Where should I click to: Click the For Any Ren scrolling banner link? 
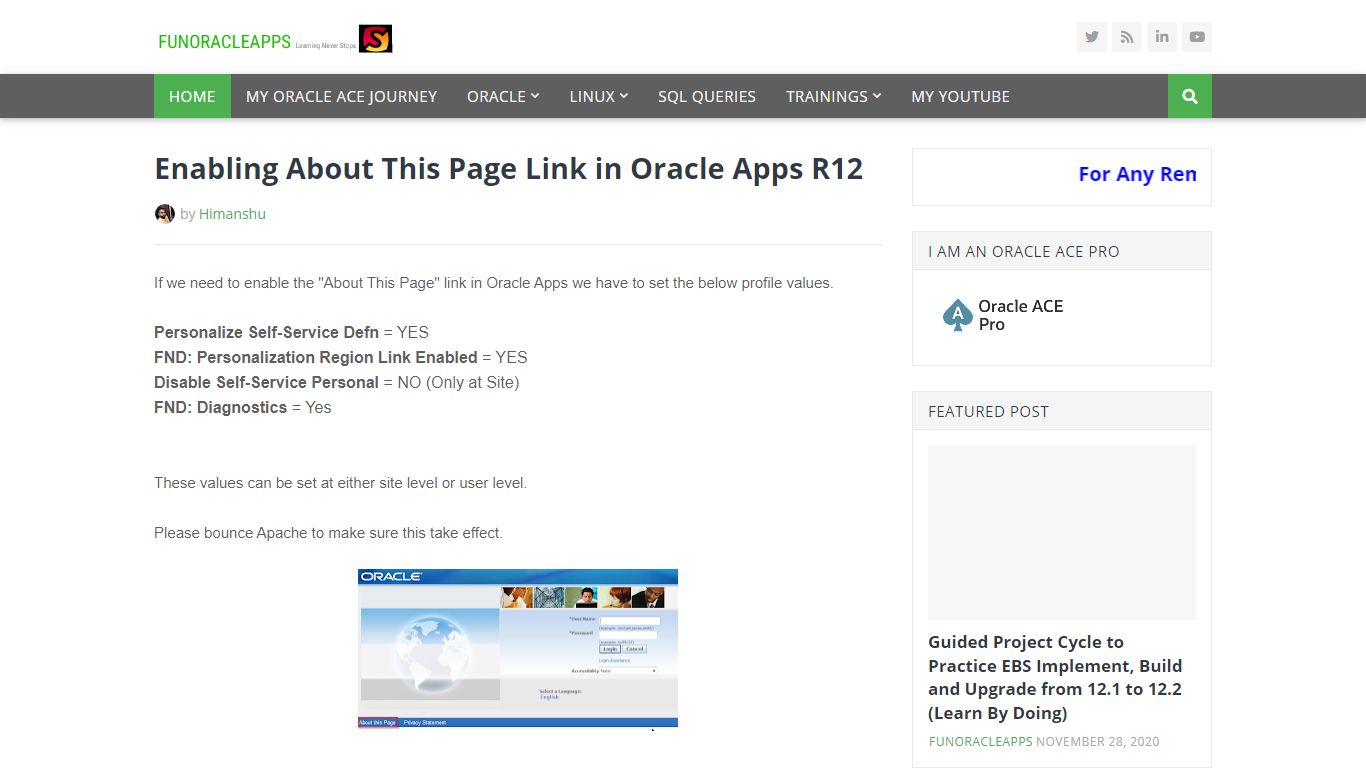(1137, 174)
